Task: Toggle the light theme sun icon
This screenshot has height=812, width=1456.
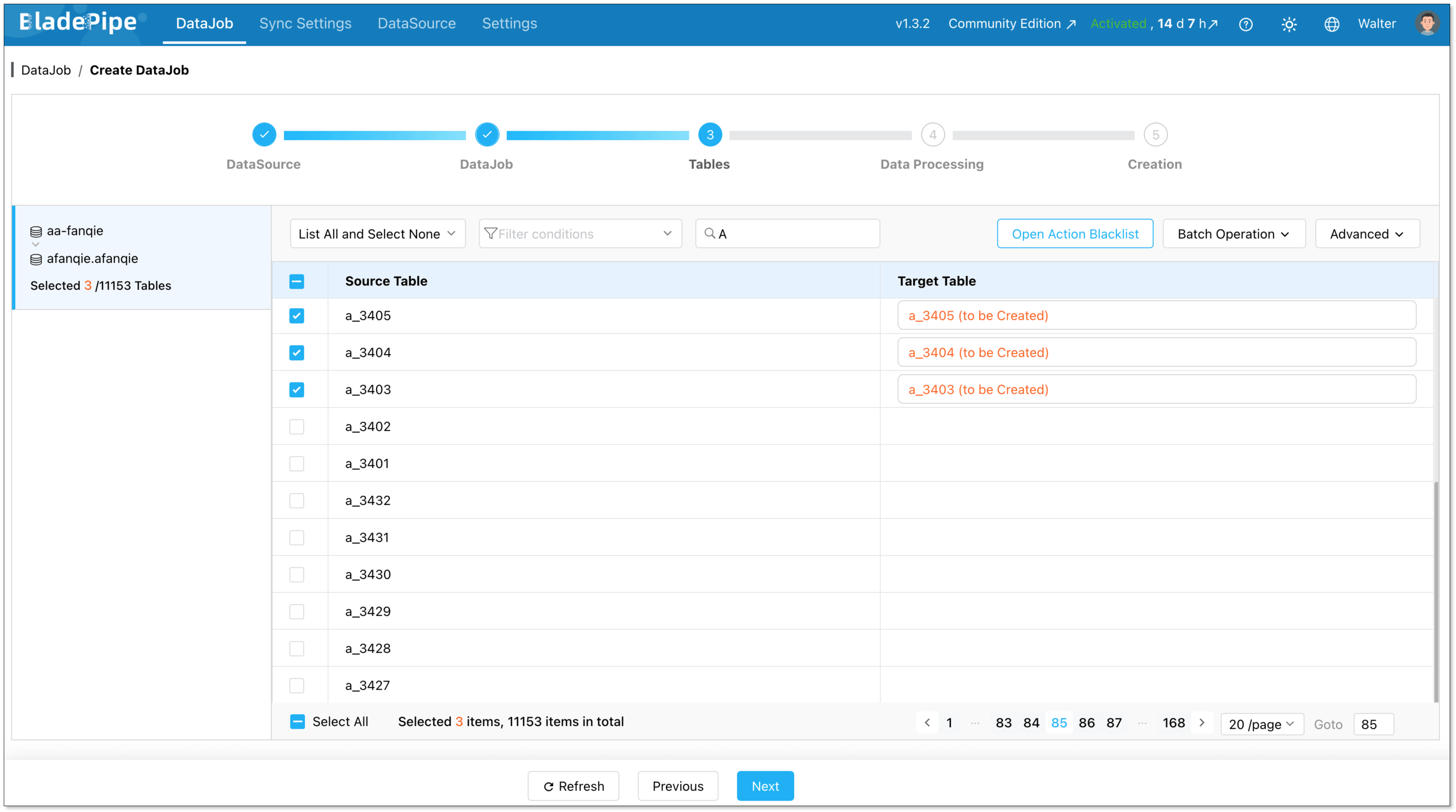Action: pos(1289,24)
